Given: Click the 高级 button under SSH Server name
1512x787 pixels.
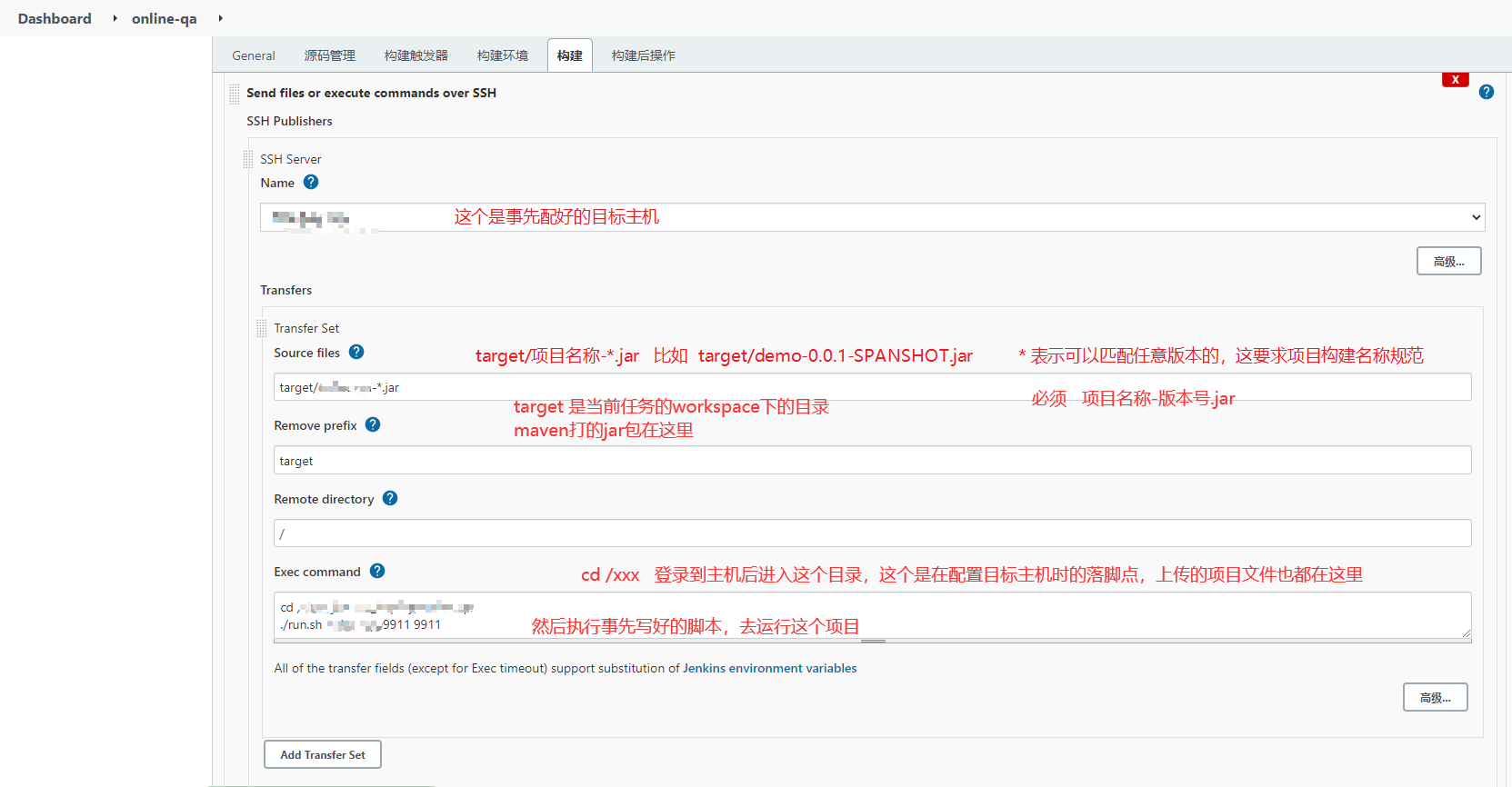Looking at the screenshot, I should pyautogui.click(x=1448, y=261).
